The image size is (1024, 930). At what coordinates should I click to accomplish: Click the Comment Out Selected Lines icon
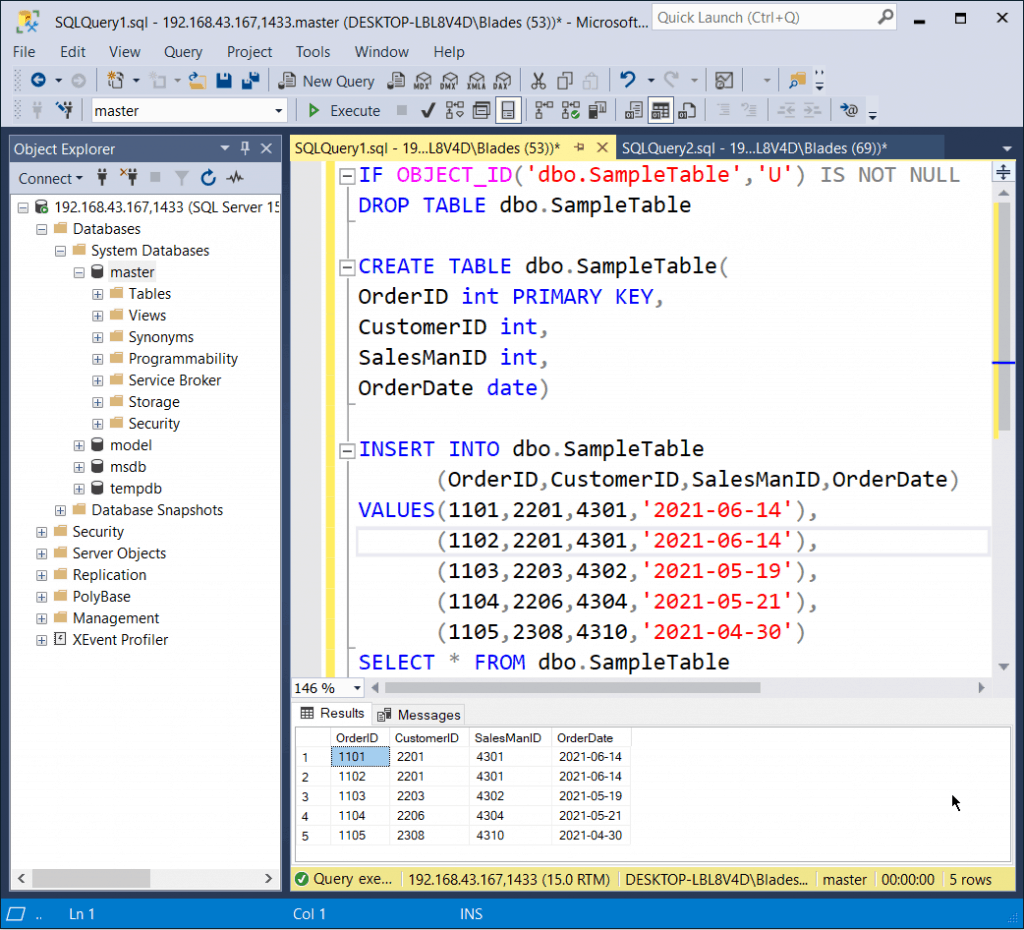pos(724,110)
